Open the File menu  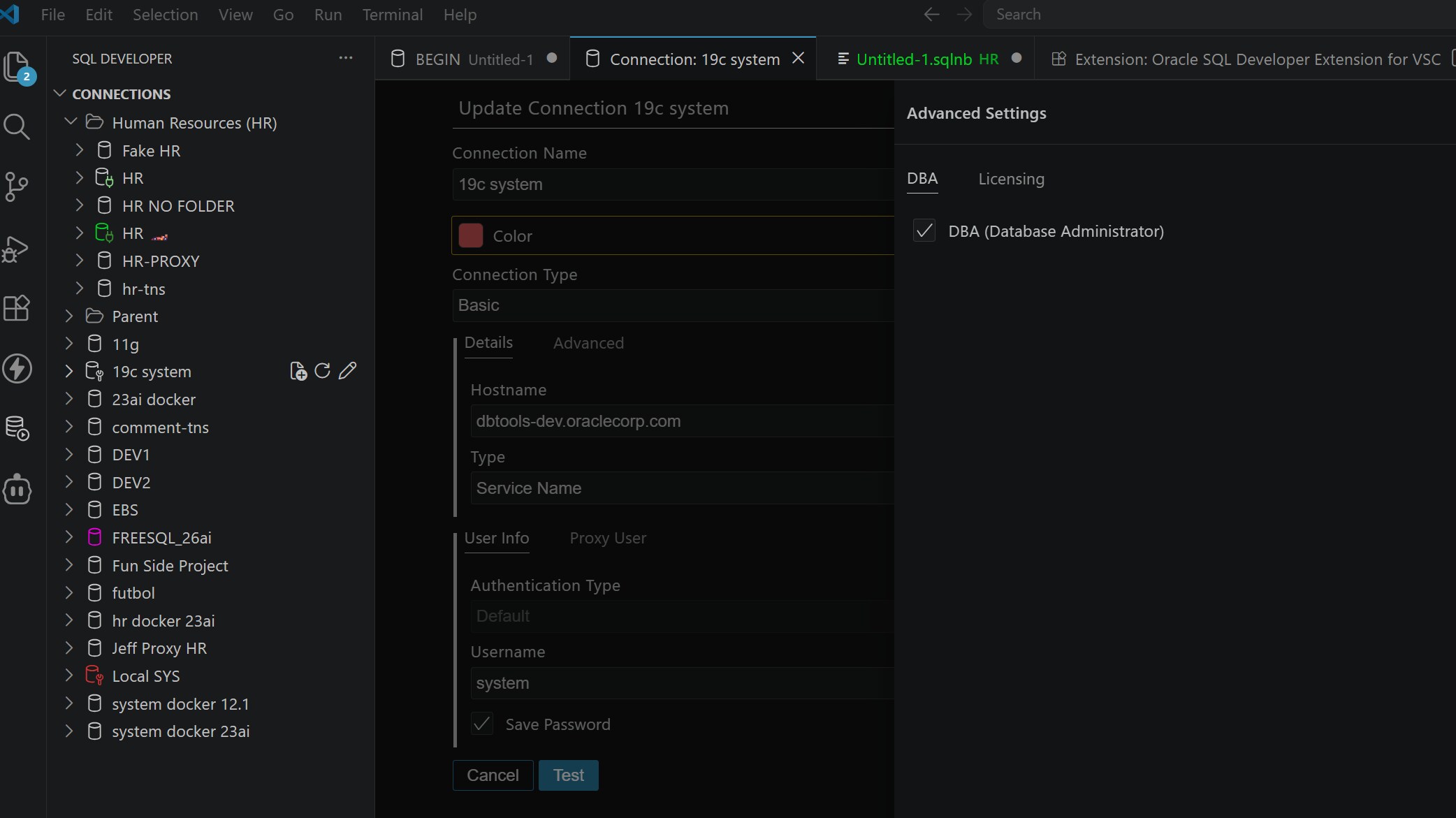pos(52,15)
